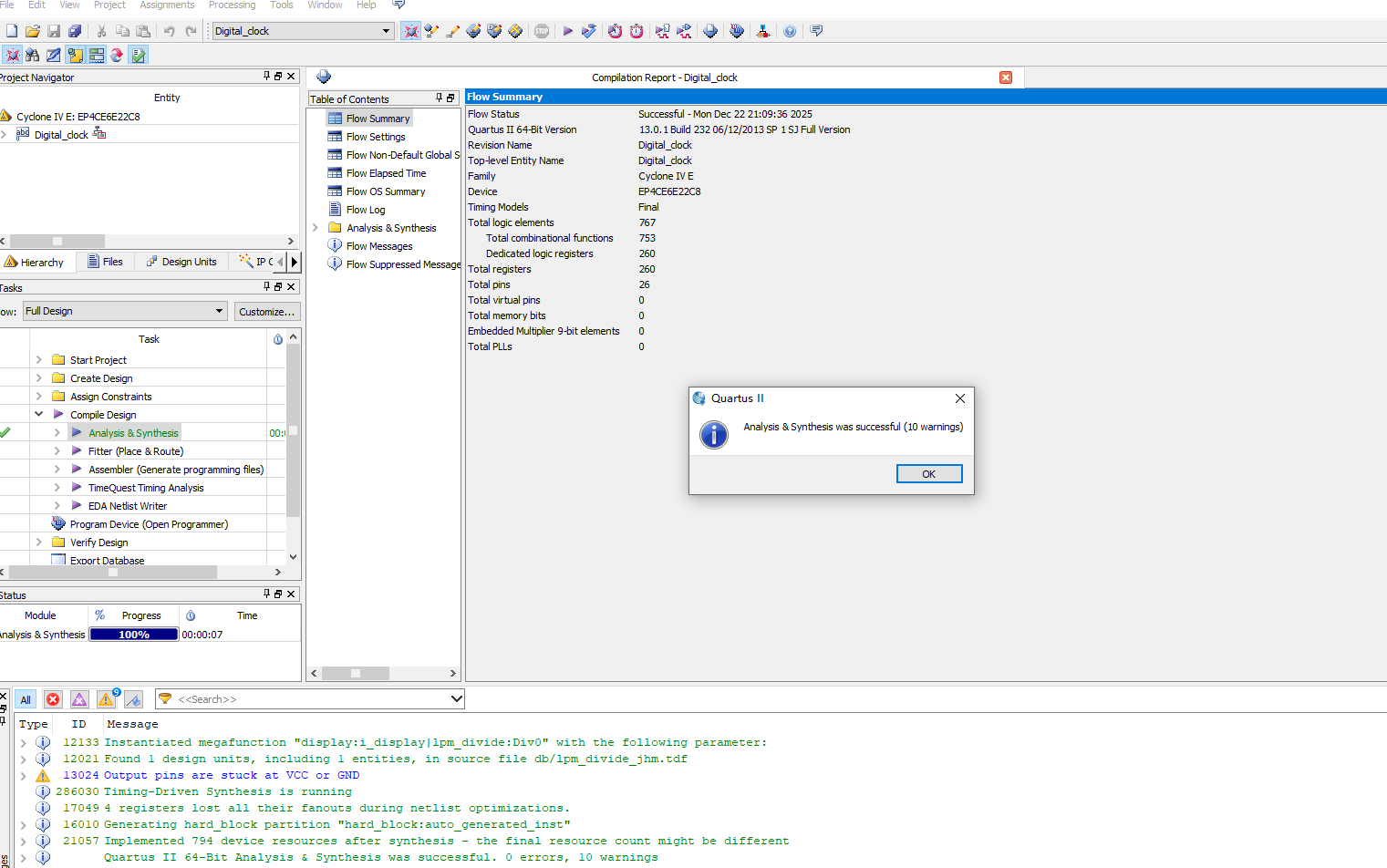
Task: Toggle the error messages filter
Action: click(53, 699)
